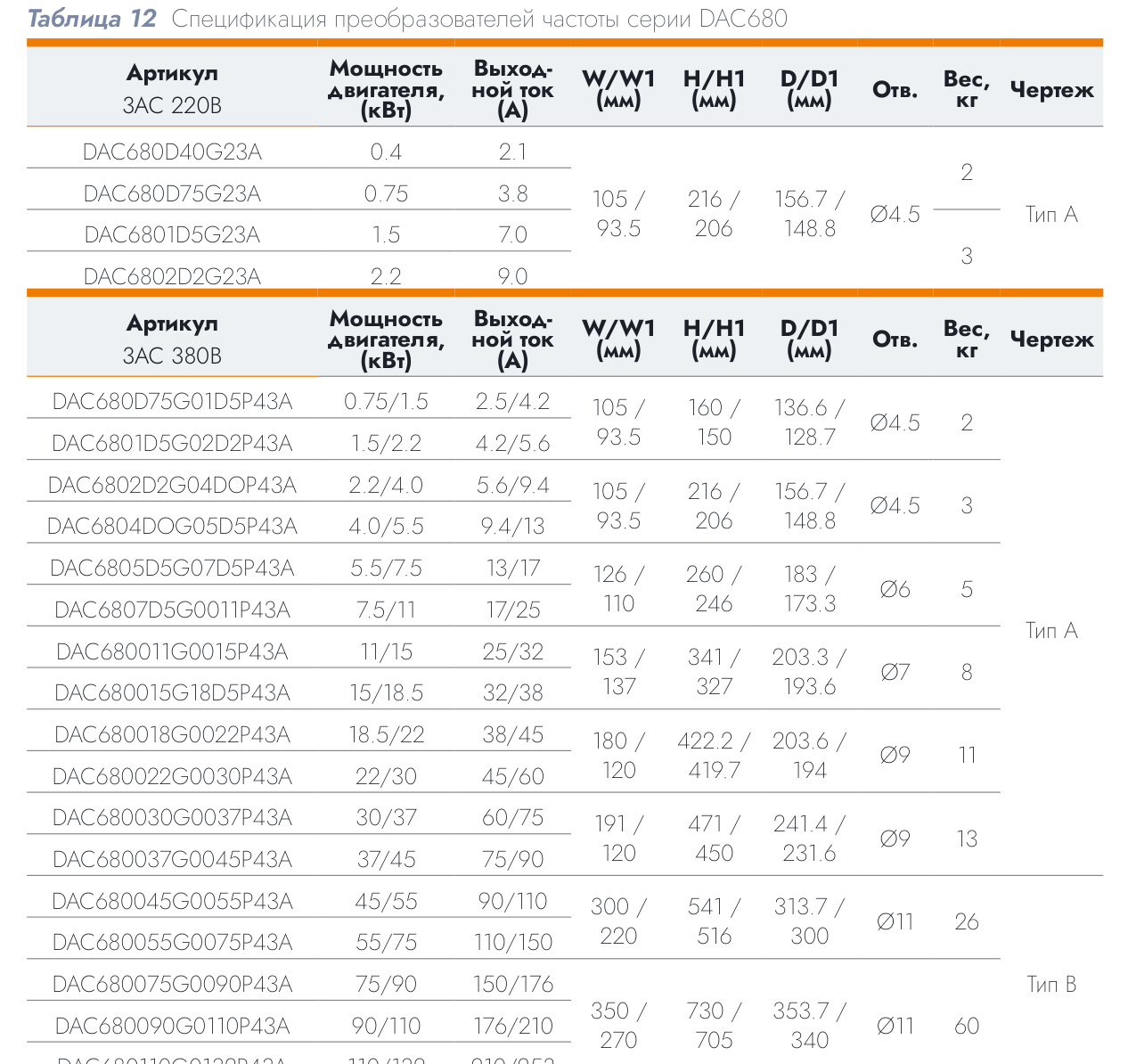Select the 'Артикул 3AC 380В' column header
1128x1064 pixels.
[172, 340]
